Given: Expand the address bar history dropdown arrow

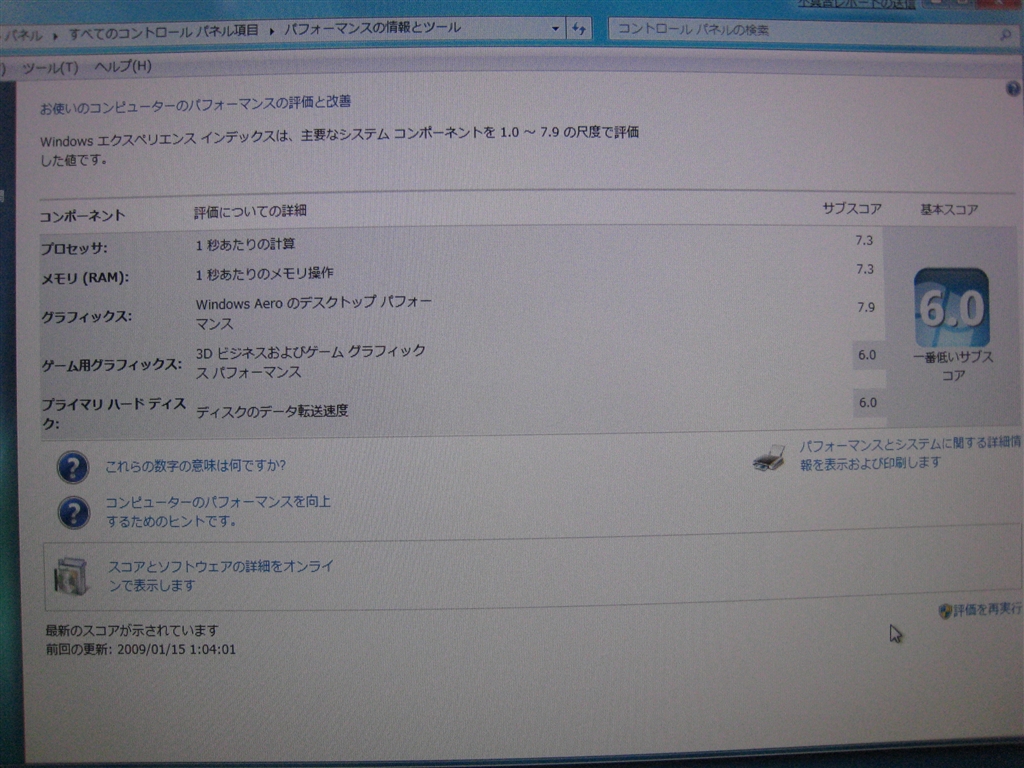Looking at the screenshot, I should [555, 29].
